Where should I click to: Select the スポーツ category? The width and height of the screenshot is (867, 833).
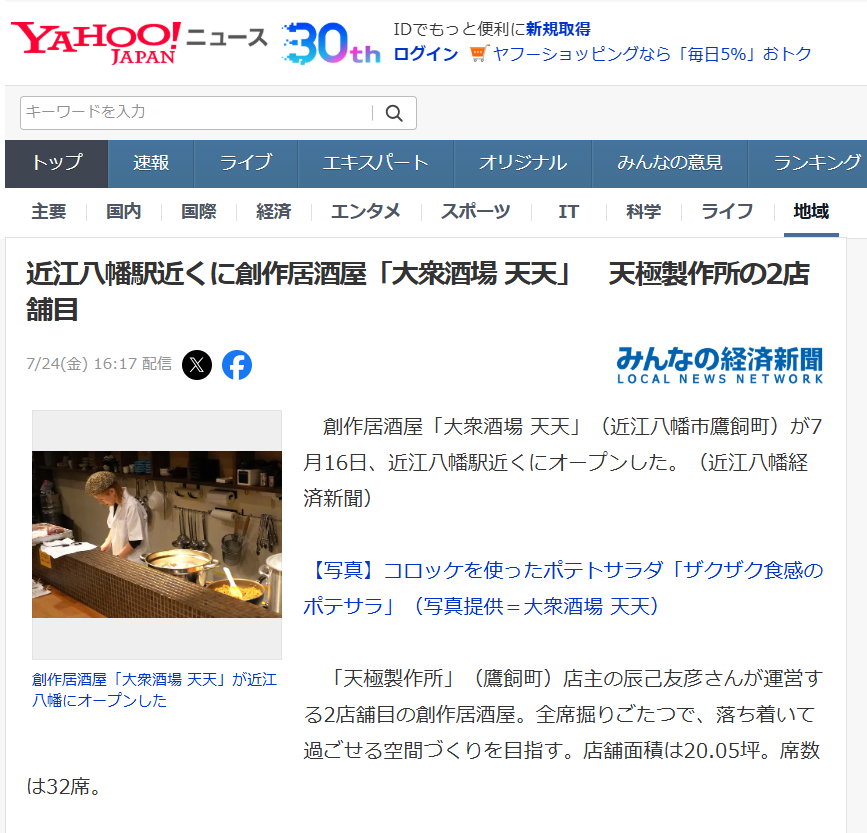click(x=476, y=212)
